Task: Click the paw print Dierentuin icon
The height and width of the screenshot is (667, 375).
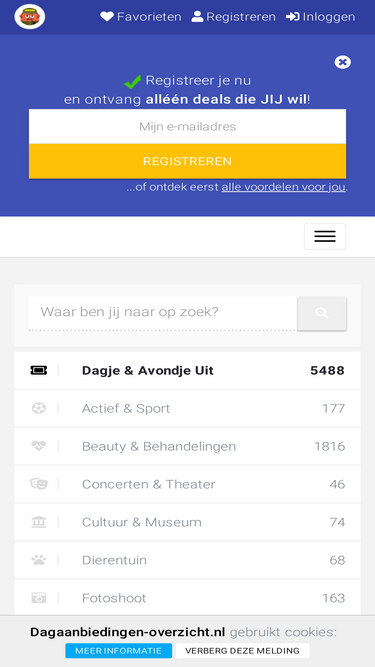Action: 39,560
